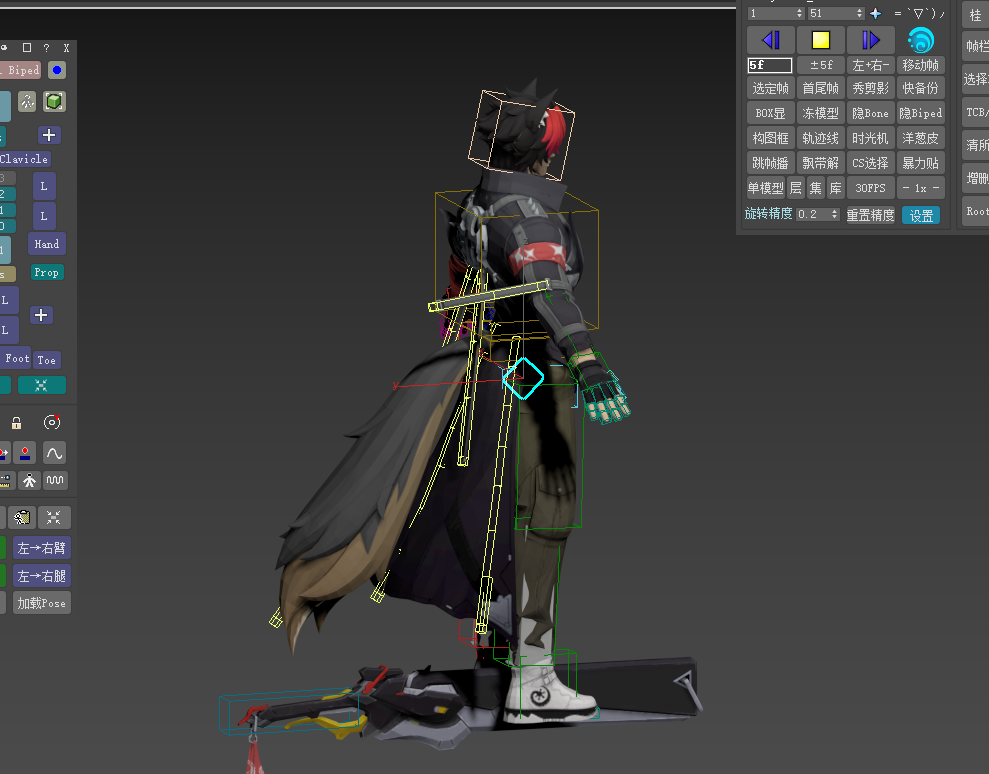Enable BOX显 display mode
Viewport: 989px width, 774px height.
pyautogui.click(x=769, y=113)
